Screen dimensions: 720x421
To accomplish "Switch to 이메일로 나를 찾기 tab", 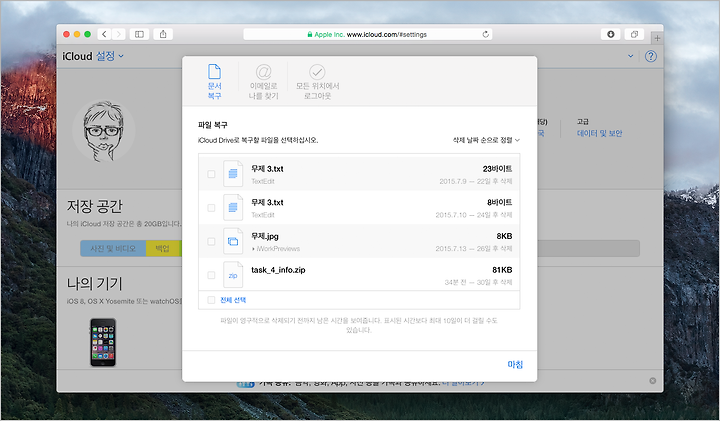I will click(x=263, y=82).
